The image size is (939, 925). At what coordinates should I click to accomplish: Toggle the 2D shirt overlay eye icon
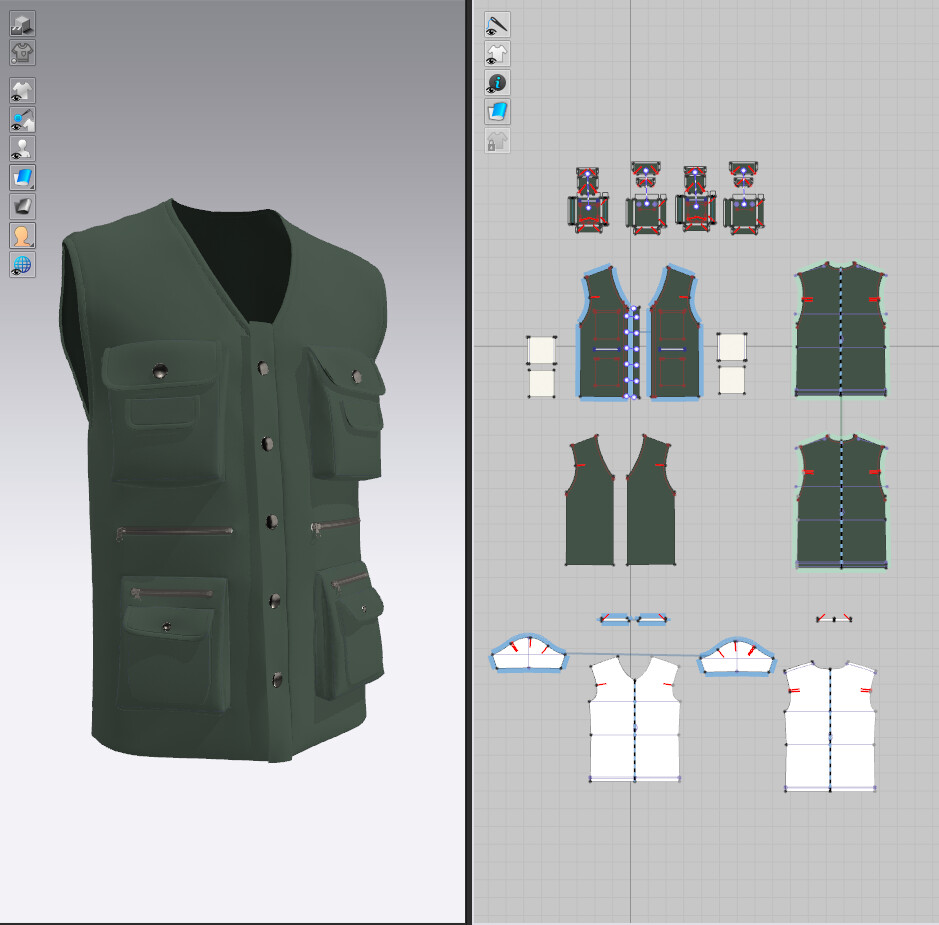tap(497, 55)
